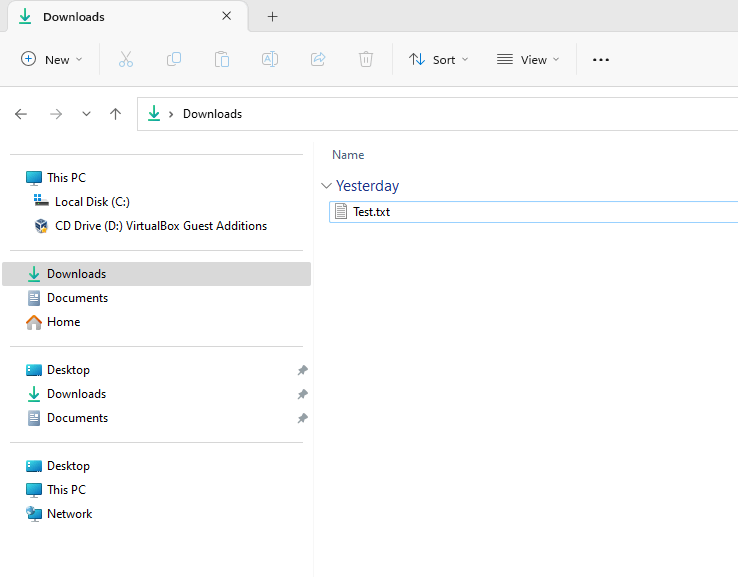Click pin icon beside Desktop
Viewport: 738px width, 577px height.
click(x=302, y=370)
